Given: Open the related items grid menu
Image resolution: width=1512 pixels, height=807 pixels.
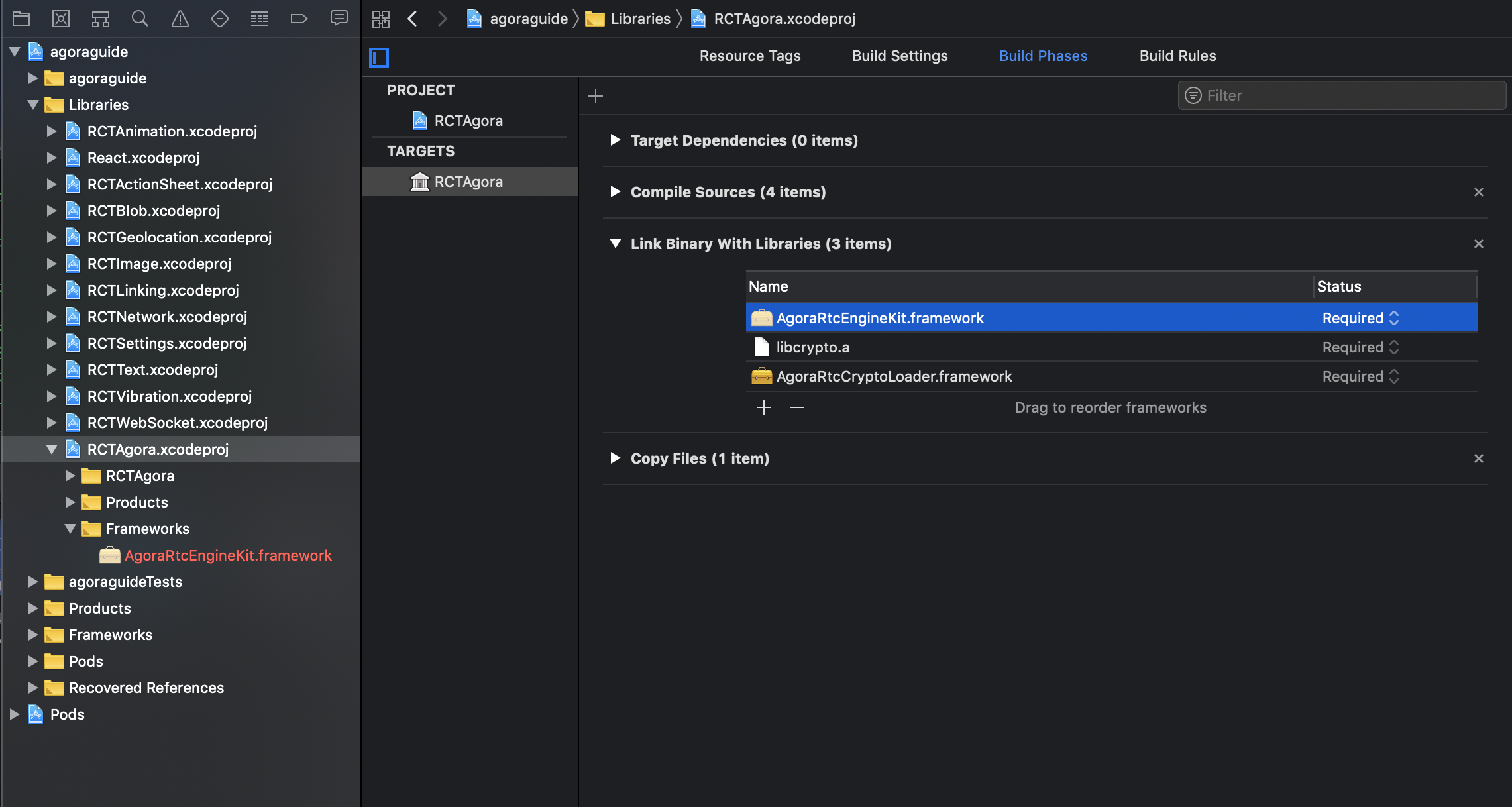Looking at the screenshot, I should pos(381,19).
